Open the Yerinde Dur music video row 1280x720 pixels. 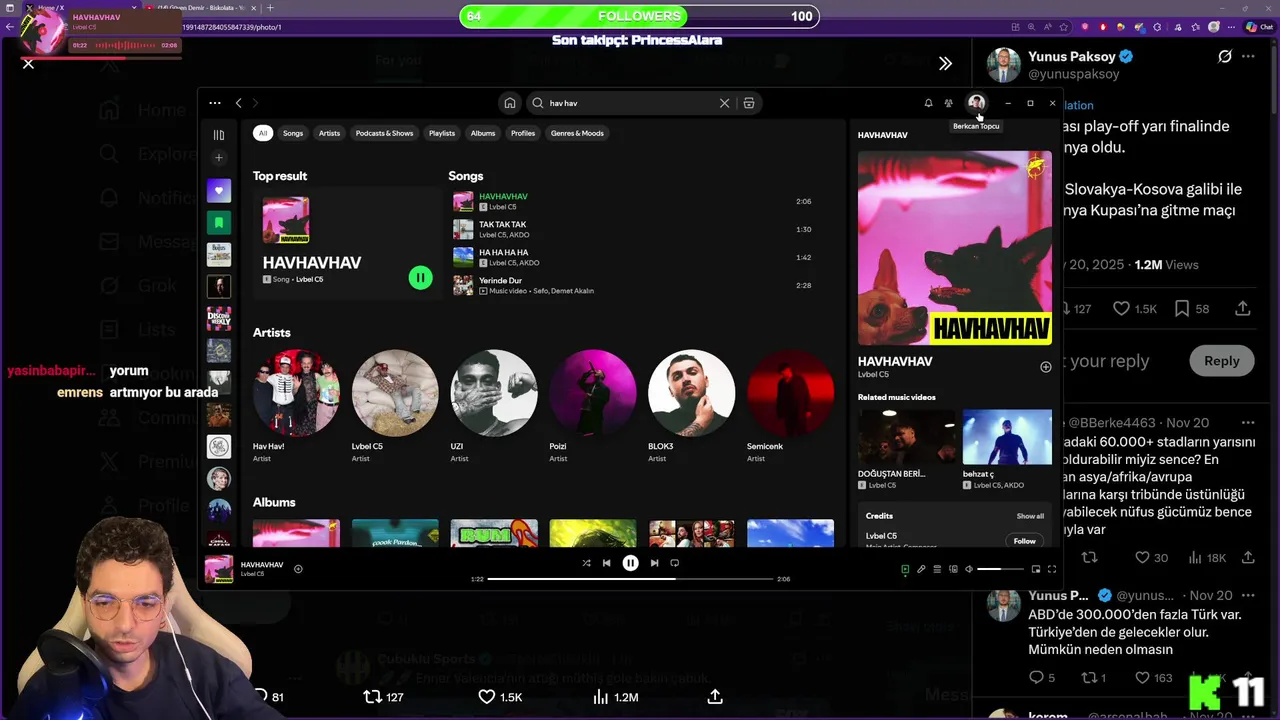(635, 285)
